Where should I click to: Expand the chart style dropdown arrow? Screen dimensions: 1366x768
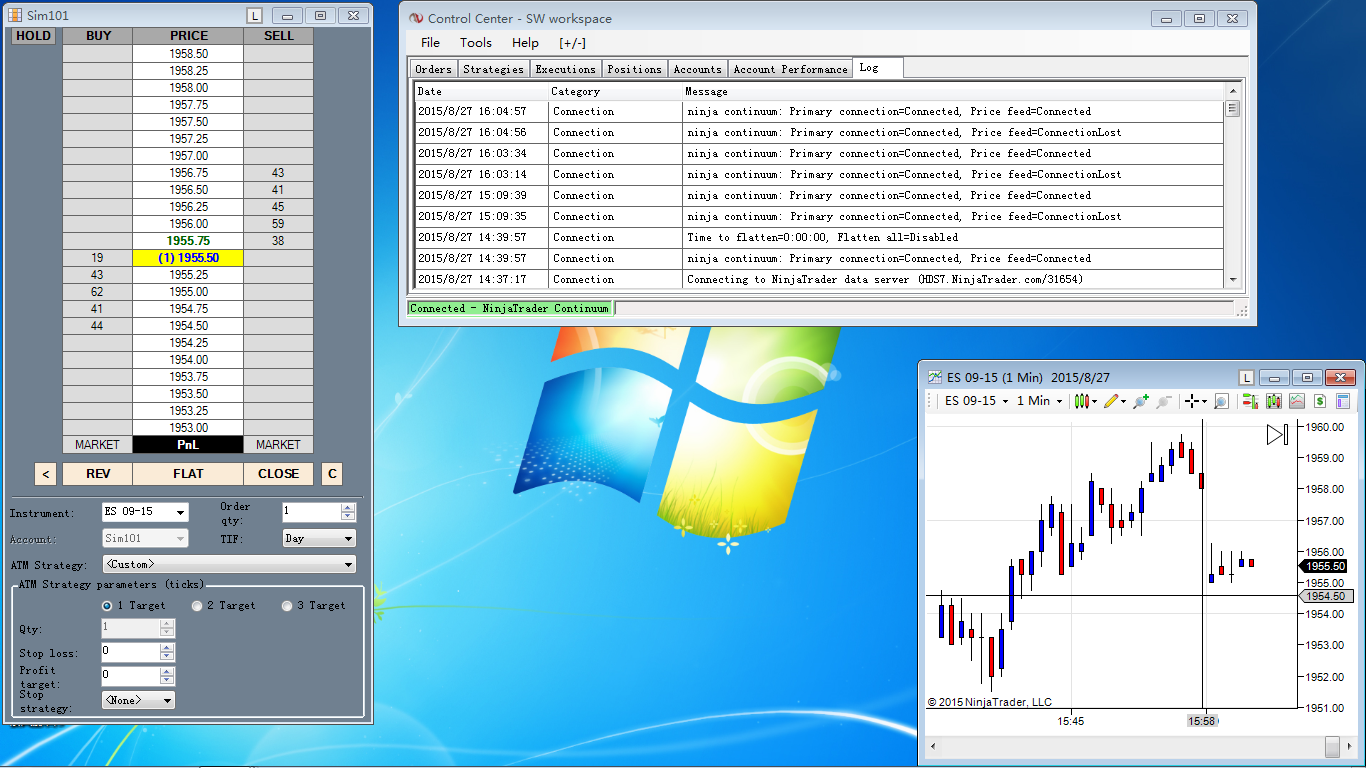pyautogui.click(x=1095, y=402)
